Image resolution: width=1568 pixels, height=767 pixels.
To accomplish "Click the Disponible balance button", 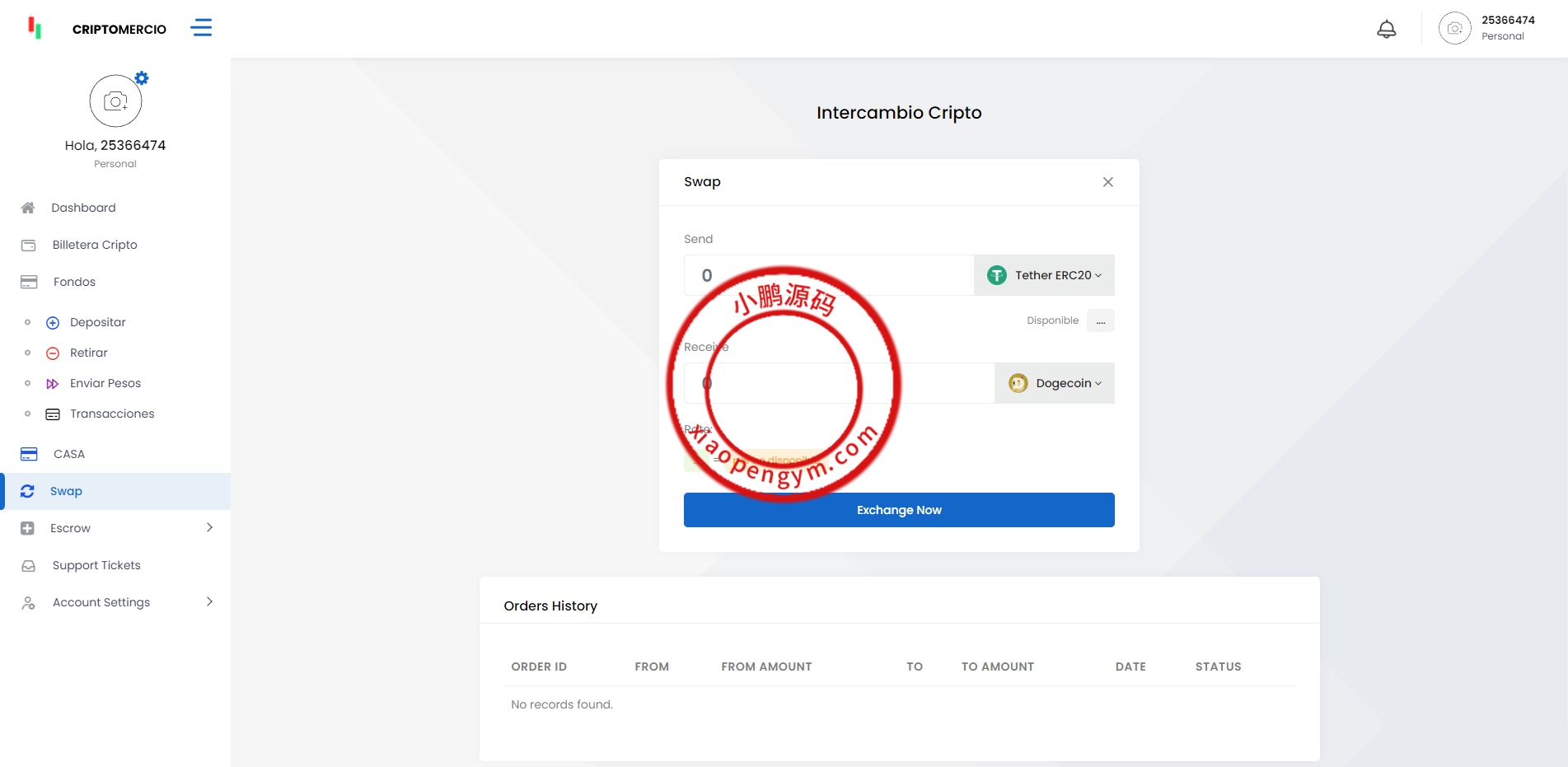I will pos(1100,320).
